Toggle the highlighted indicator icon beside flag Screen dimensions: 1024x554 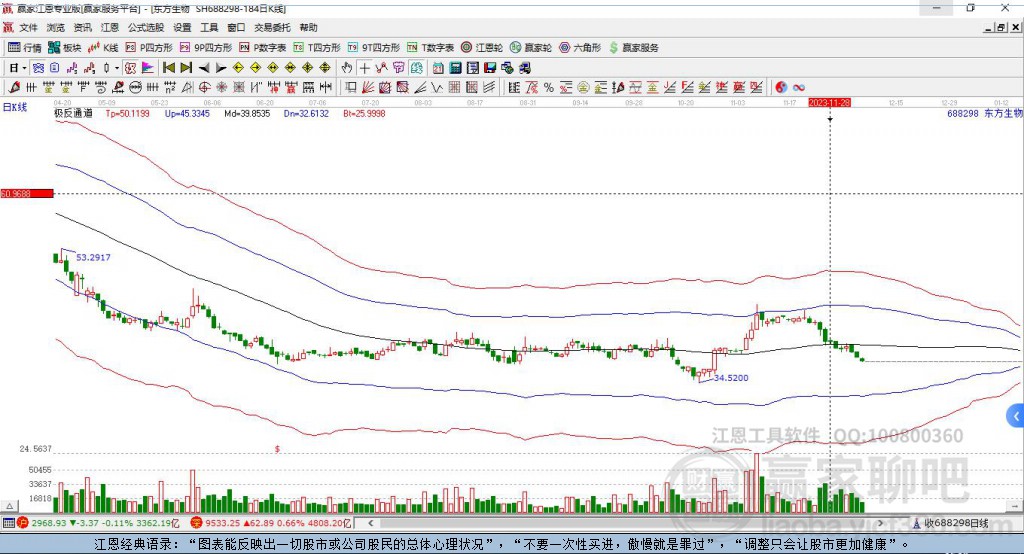pyautogui.click(x=131, y=68)
